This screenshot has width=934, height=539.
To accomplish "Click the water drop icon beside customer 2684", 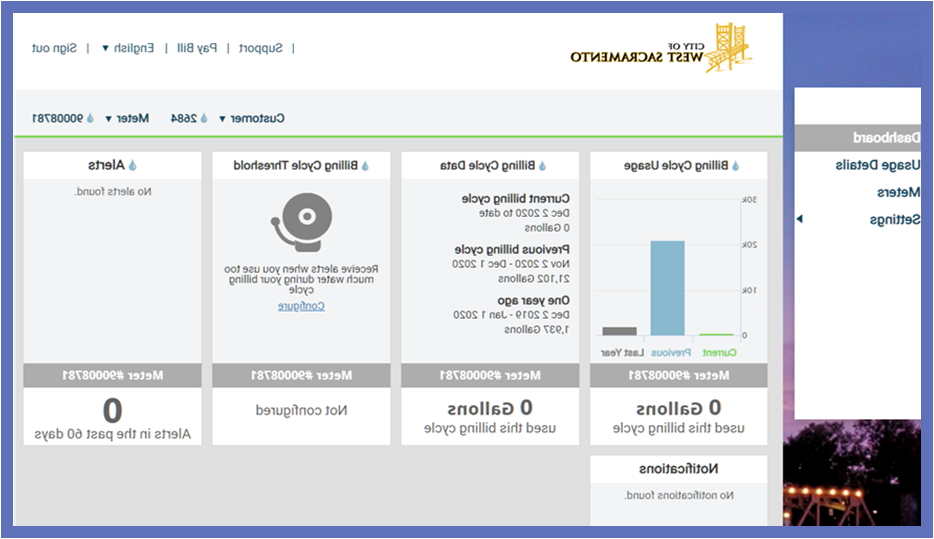I will (204, 118).
